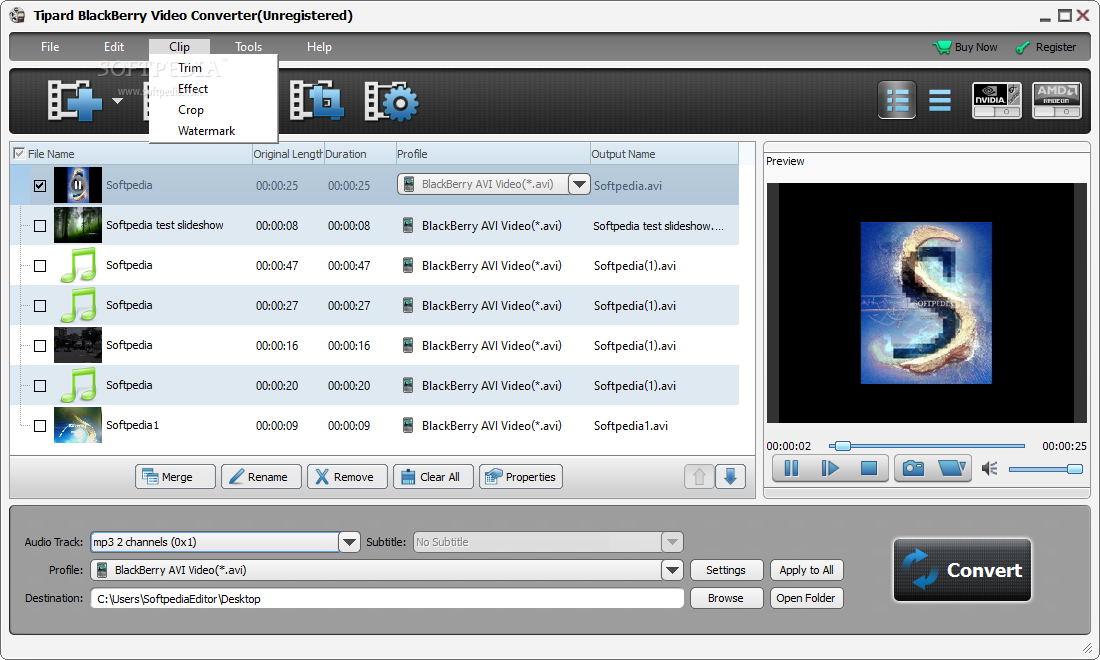Click the Add Video film-strip icon

pyautogui.click(x=74, y=101)
